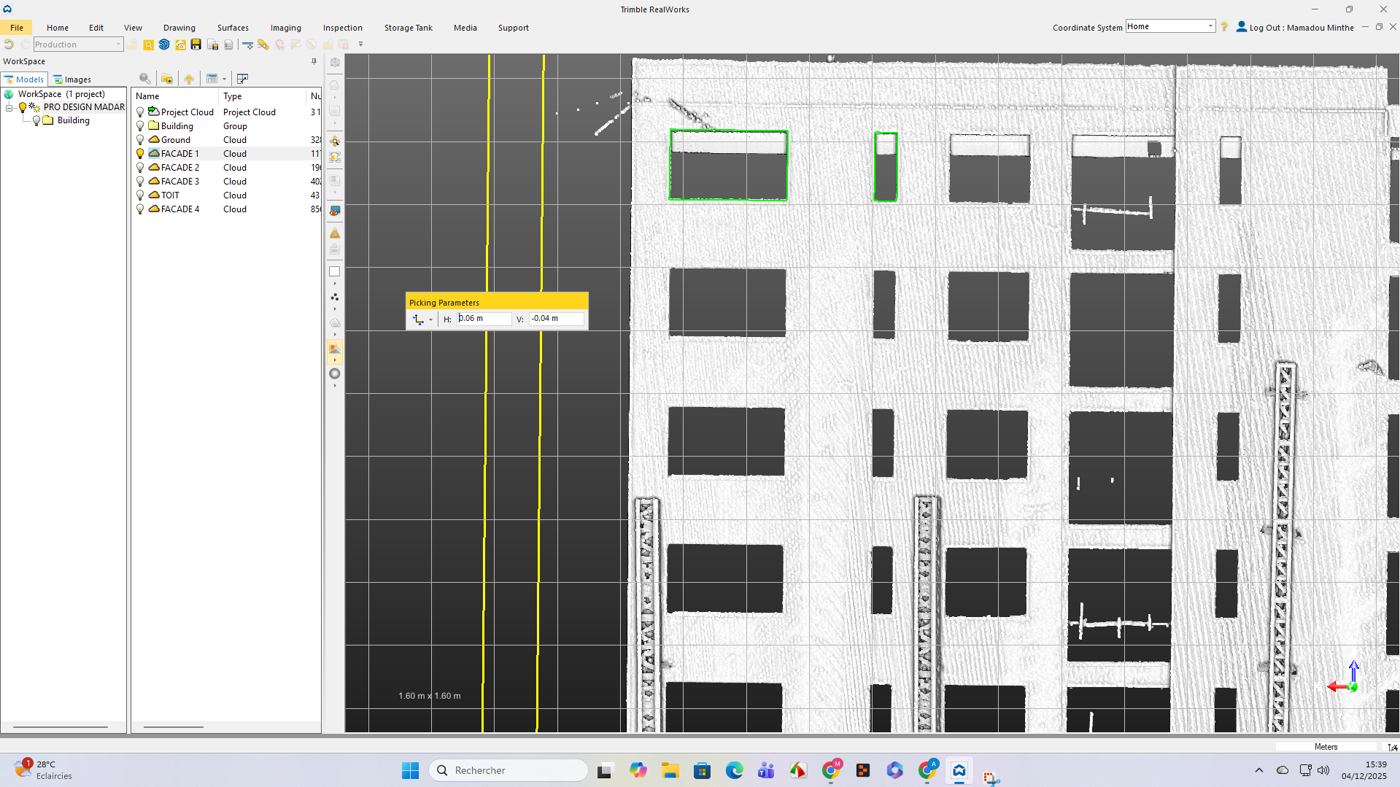Viewport: 1400px width, 787px height.
Task: Show the Ground cloud via its bulb toggle
Action: 140,140
